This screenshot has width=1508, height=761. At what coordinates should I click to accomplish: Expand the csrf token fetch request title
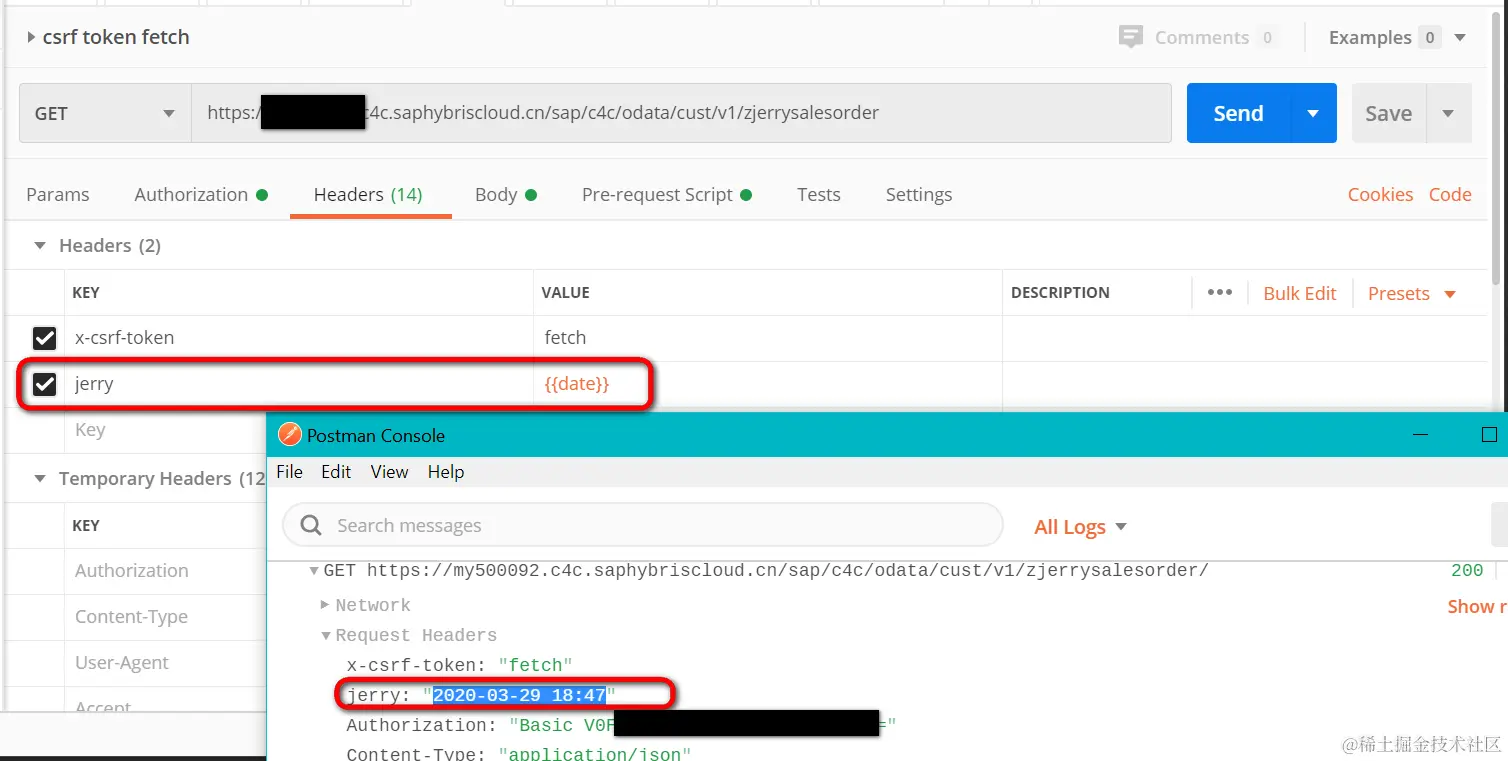coord(32,37)
